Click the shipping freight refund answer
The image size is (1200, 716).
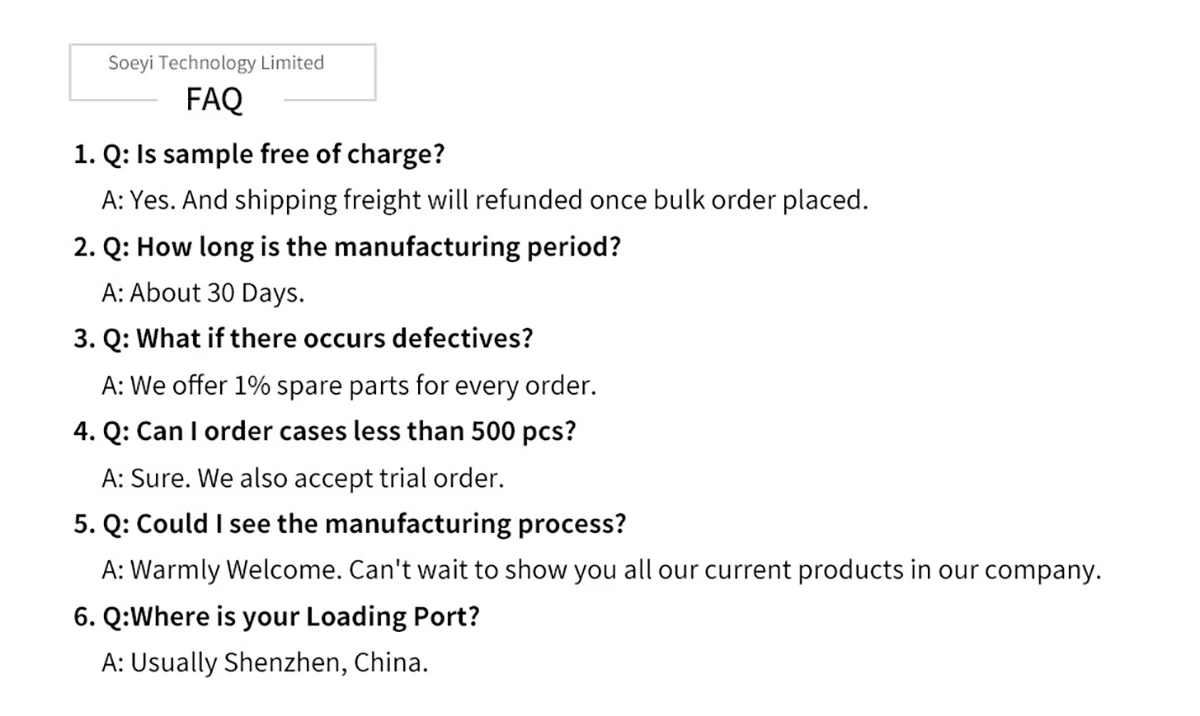(x=485, y=200)
